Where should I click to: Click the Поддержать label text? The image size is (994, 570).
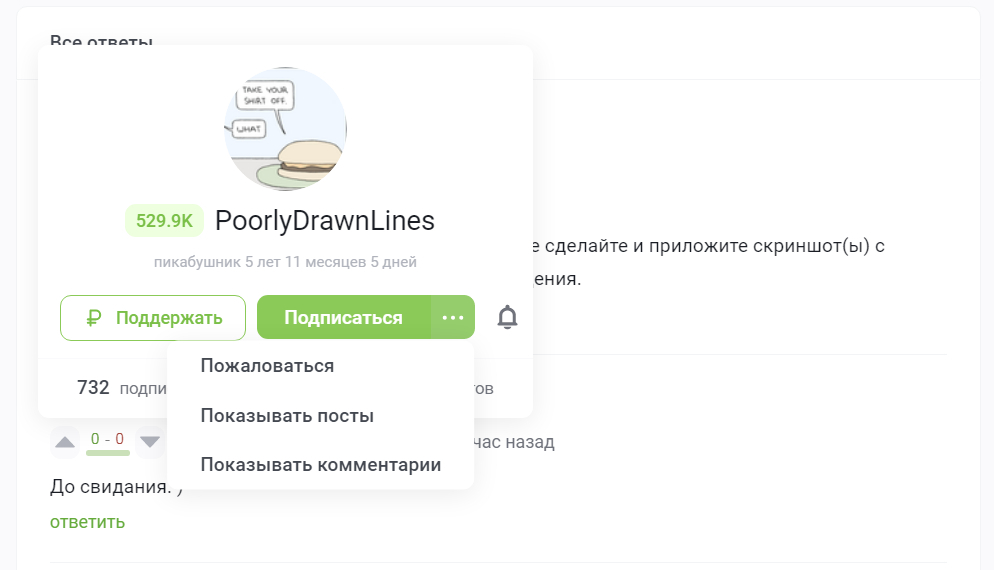[168, 318]
